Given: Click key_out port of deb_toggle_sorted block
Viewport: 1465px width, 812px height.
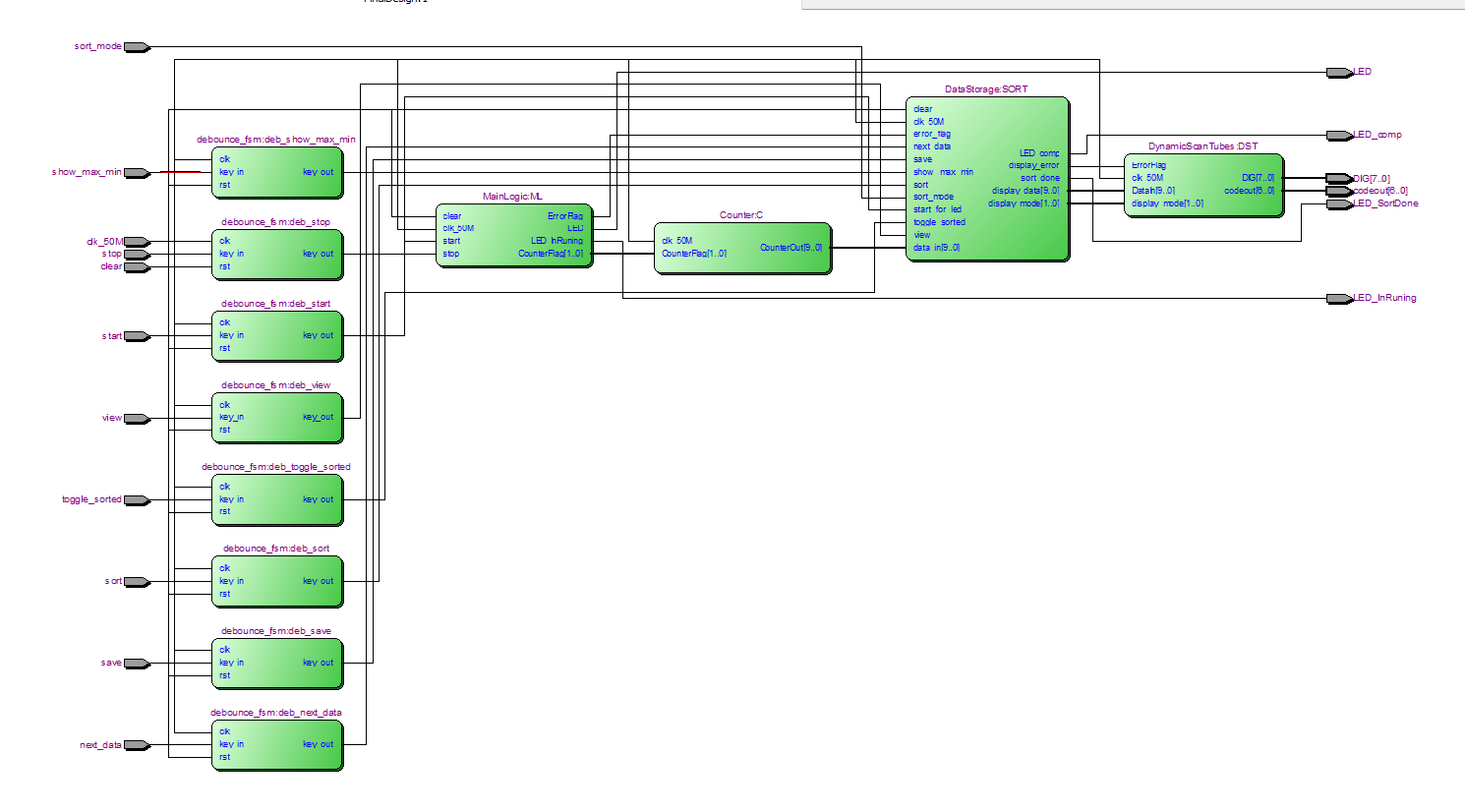Looking at the screenshot, I should point(318,499).
